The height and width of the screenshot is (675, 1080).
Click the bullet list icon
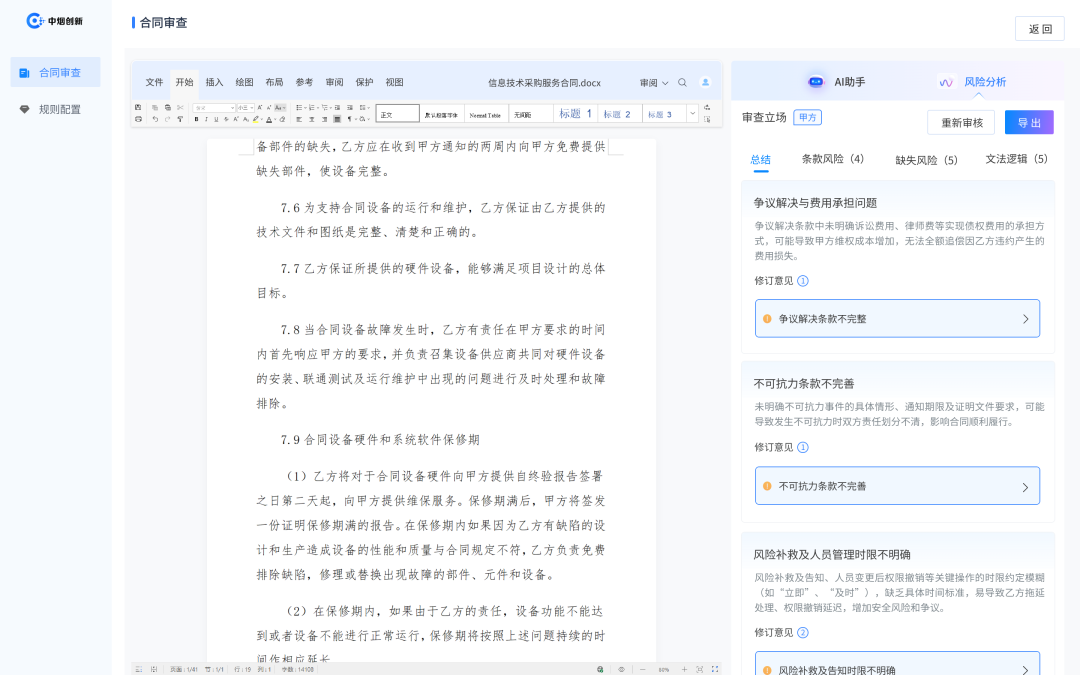click(x=301, y=107)
